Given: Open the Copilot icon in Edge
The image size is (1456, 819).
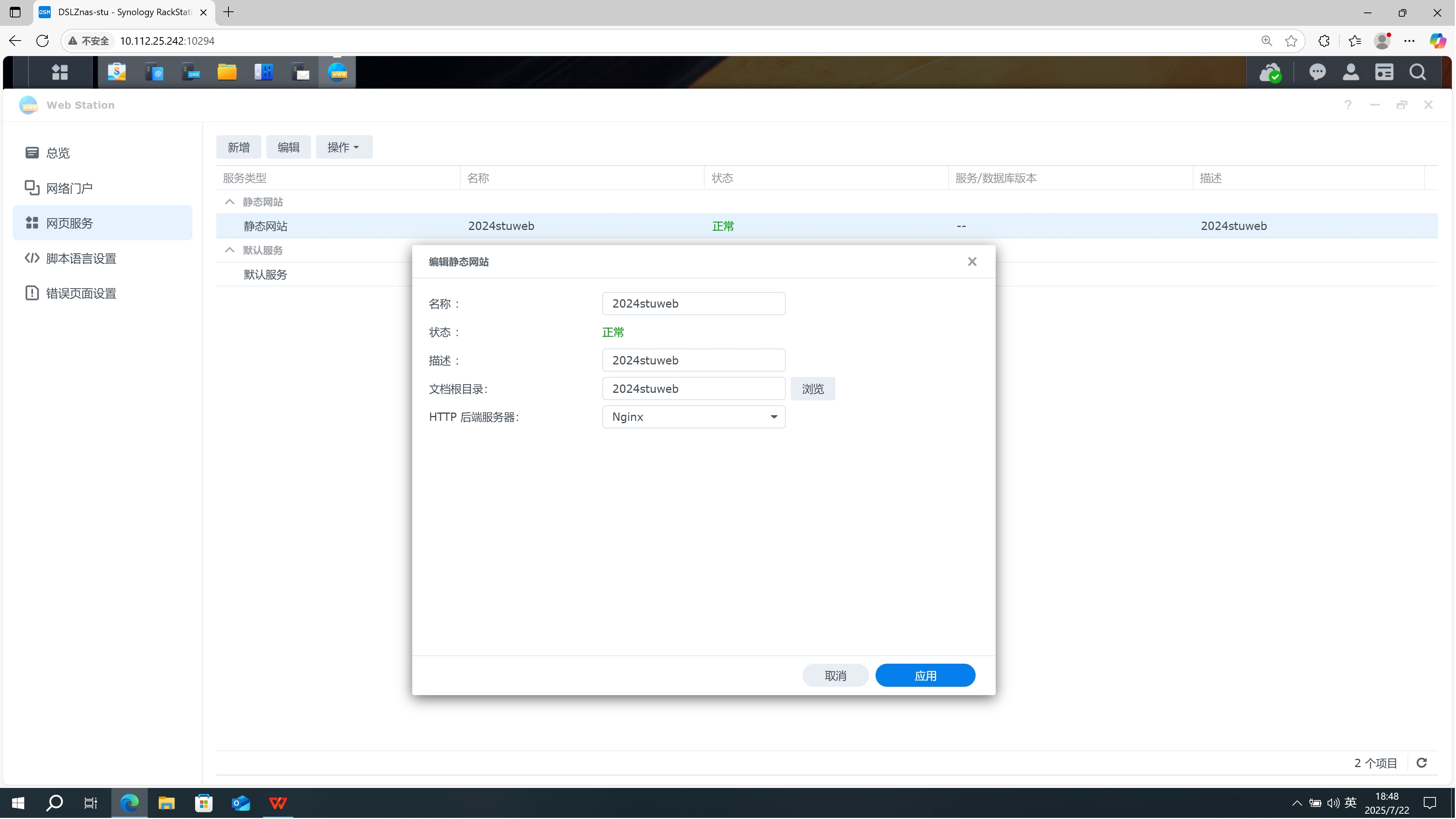Looking at the screenshot, I should pos(1437,41).
